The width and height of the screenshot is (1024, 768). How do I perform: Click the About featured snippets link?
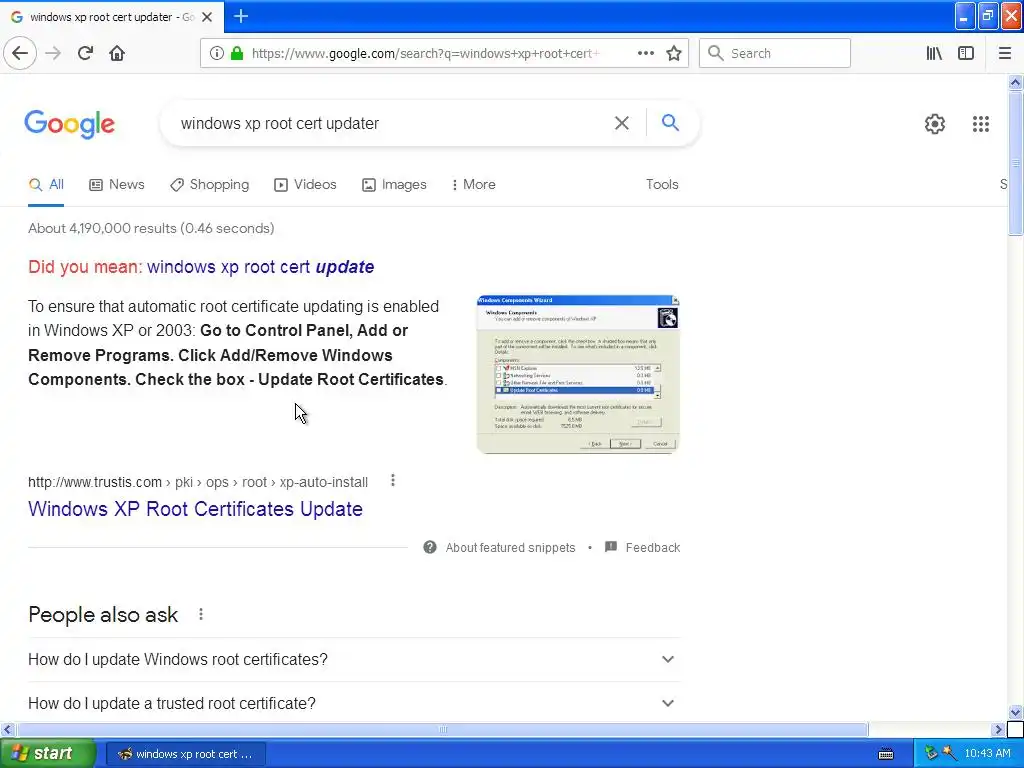[510, 547]
